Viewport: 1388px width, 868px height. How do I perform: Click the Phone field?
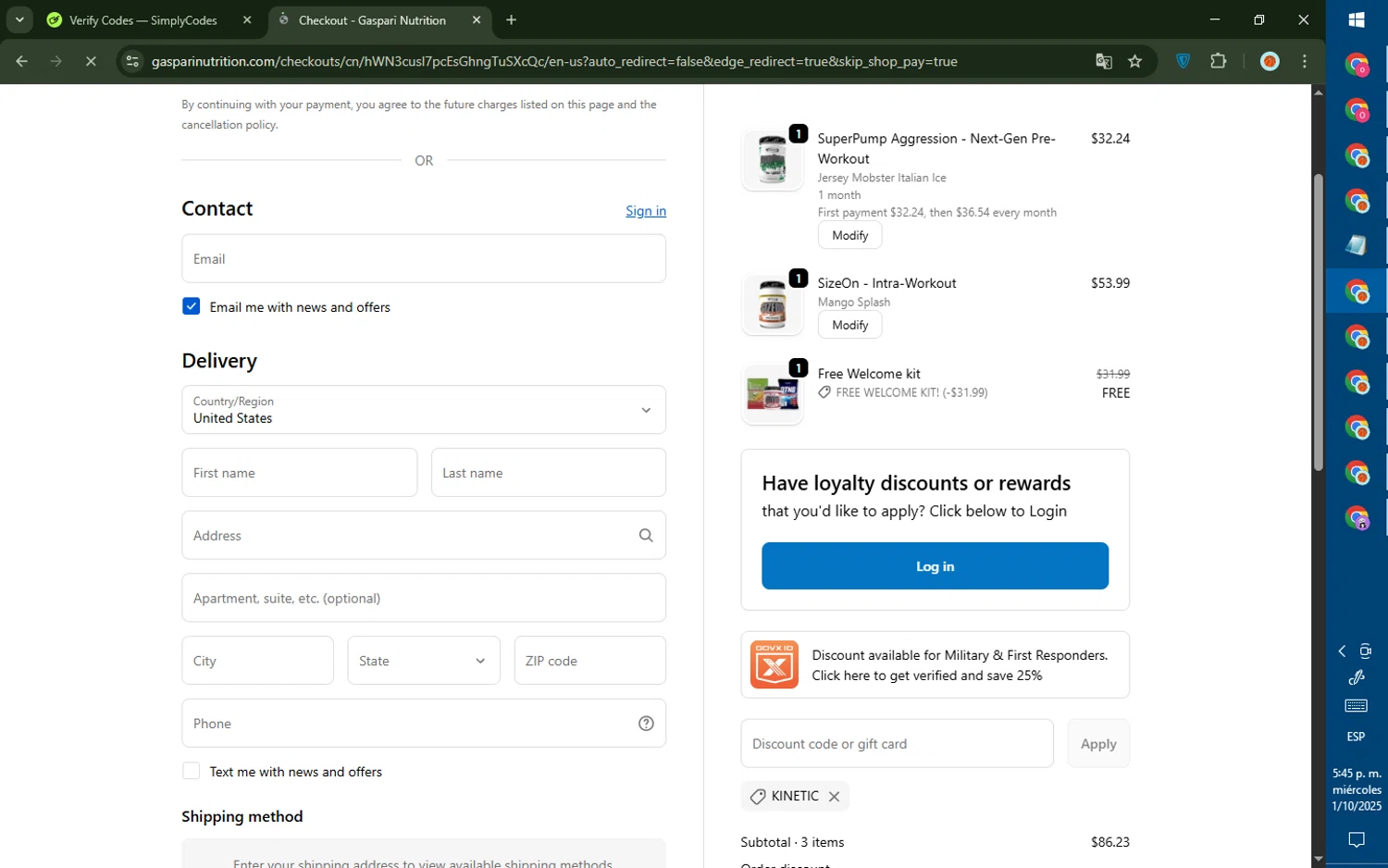424,723
